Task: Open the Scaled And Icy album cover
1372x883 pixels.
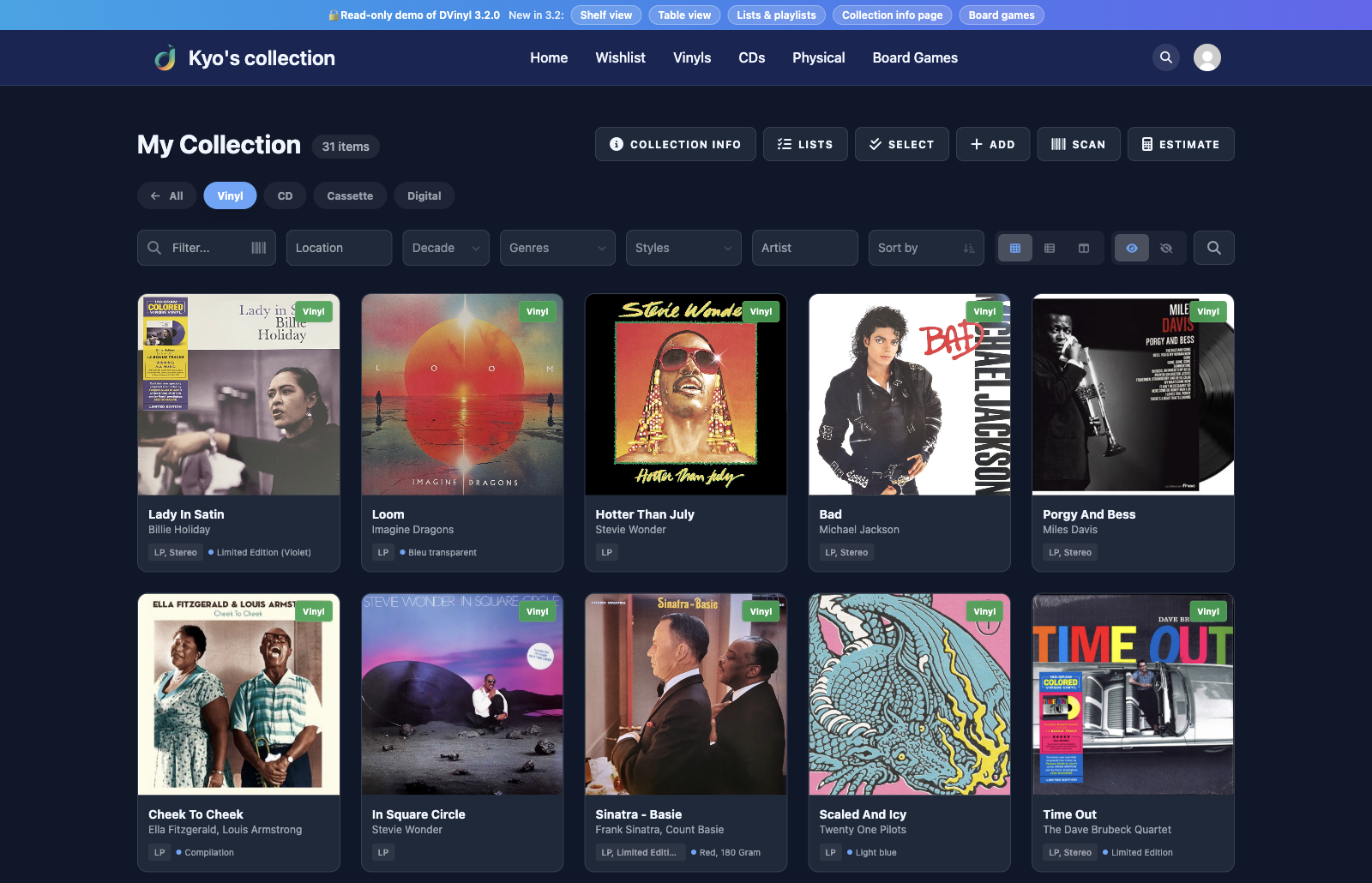Action: click(x=910, y=694)
